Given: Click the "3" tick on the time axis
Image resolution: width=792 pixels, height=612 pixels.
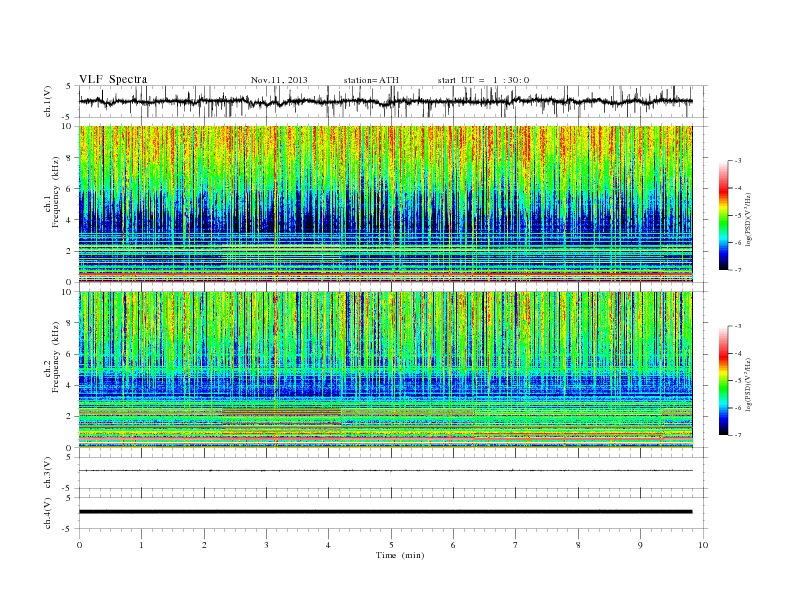Looking at the screenshot, I should point(266,545).
